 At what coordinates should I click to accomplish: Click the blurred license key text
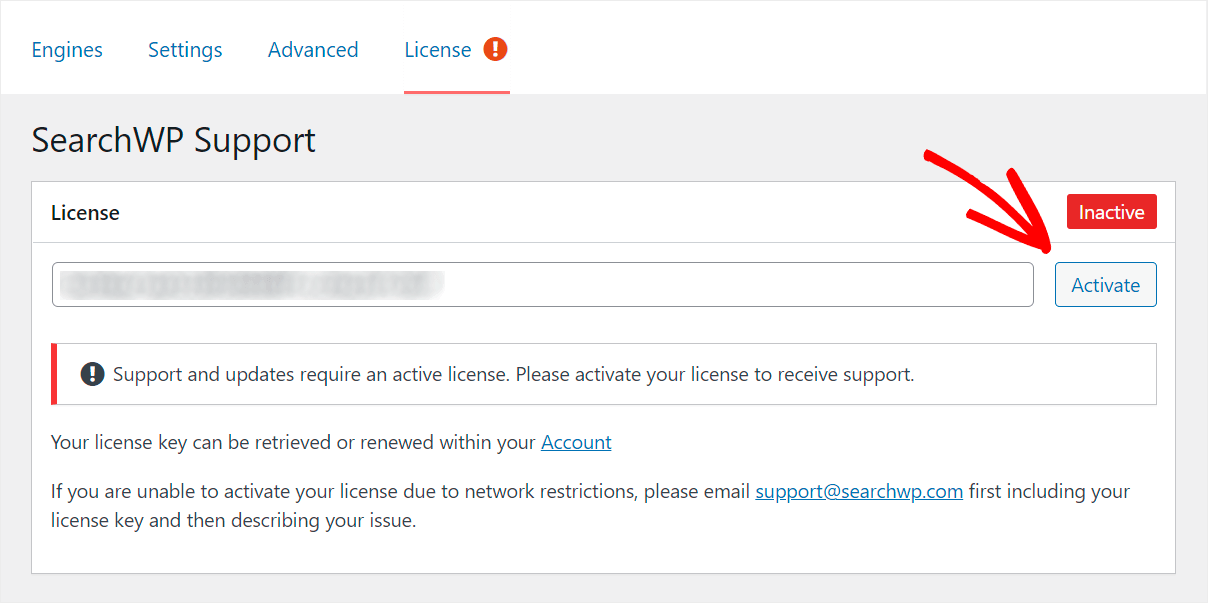pos(250,285)
